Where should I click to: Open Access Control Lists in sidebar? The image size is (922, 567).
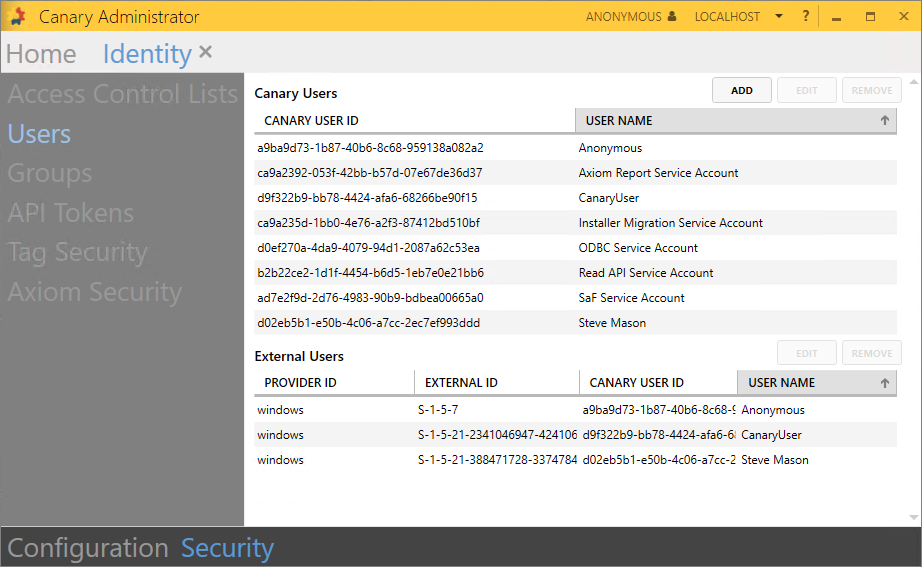(122, 94)
